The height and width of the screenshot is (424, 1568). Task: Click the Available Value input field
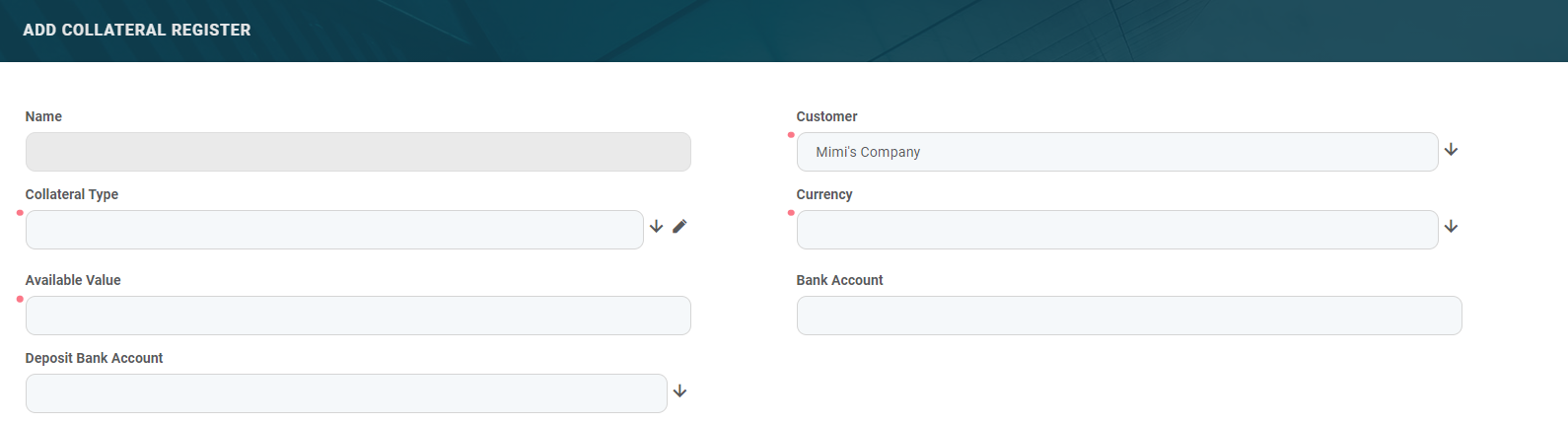point(358,316)
